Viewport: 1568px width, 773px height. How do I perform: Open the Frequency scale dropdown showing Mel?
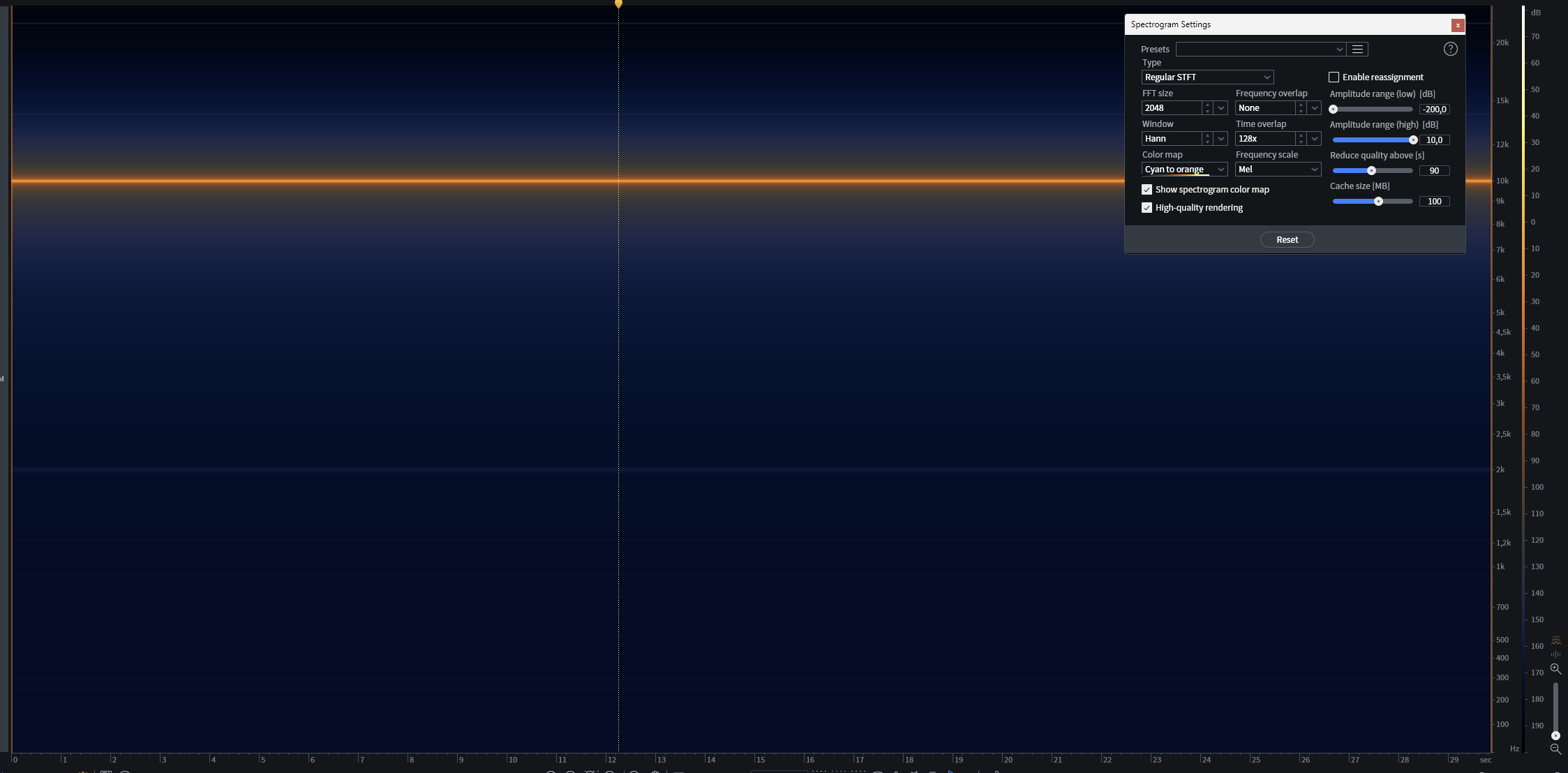click(1278, 170)
